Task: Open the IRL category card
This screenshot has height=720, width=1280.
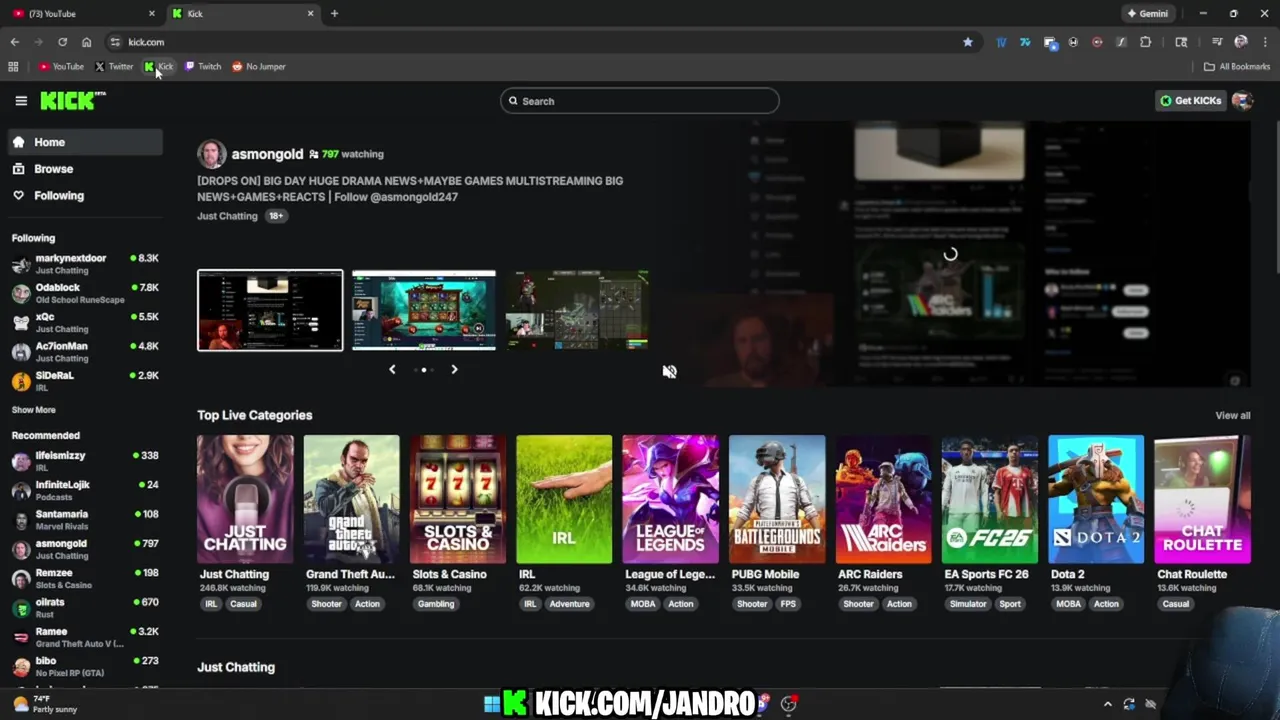Action: click(x=564, y=499)
